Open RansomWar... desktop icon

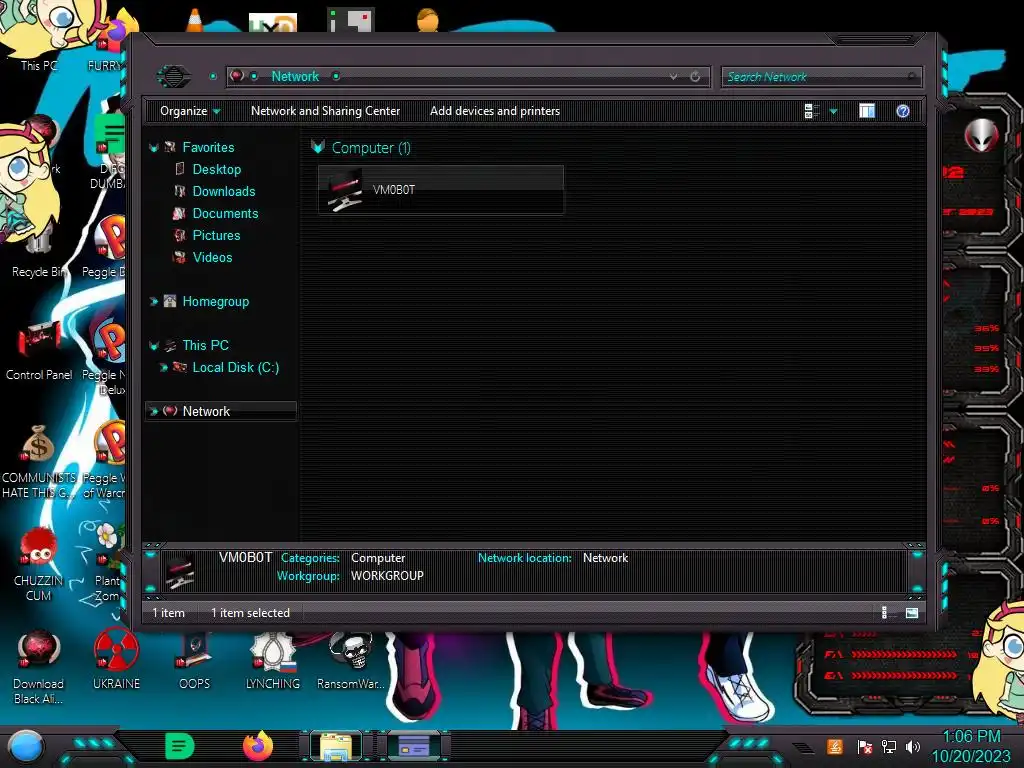click(x=351, y=662)
